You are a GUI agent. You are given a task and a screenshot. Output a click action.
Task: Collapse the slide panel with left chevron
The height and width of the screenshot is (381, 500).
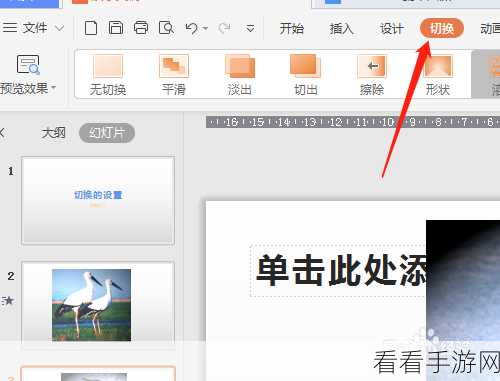tap(2, 133)
